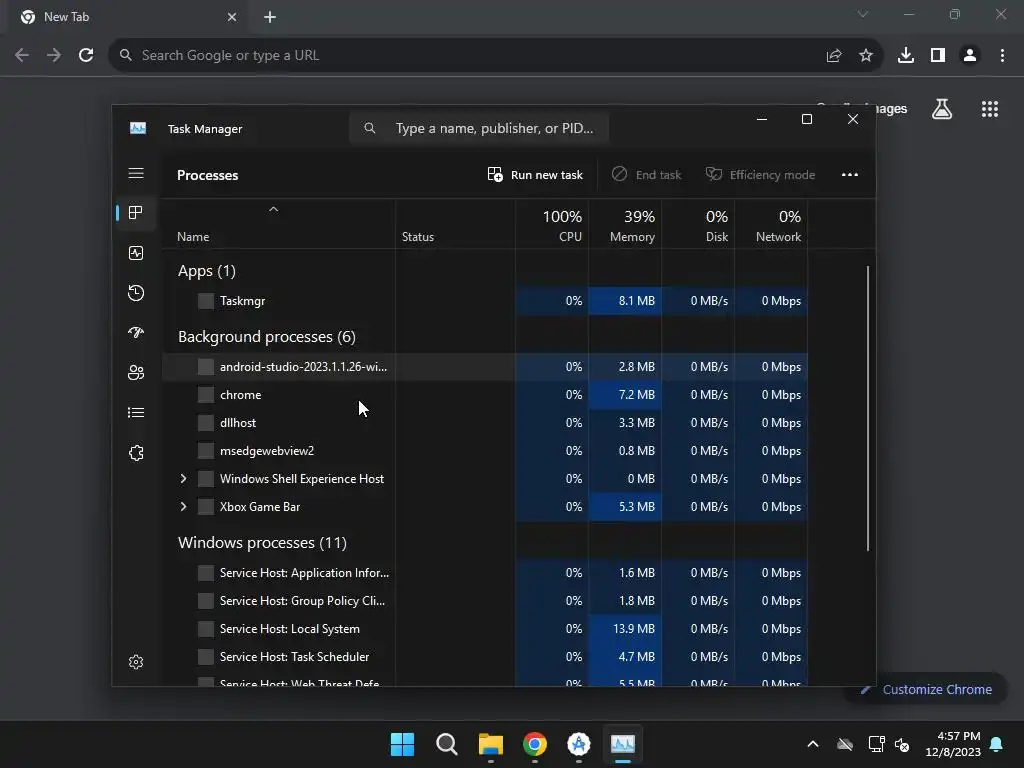Viewport: 1024px width, 768px height.
Task: Open Chrome downloads icon
Action: (906, 55)
